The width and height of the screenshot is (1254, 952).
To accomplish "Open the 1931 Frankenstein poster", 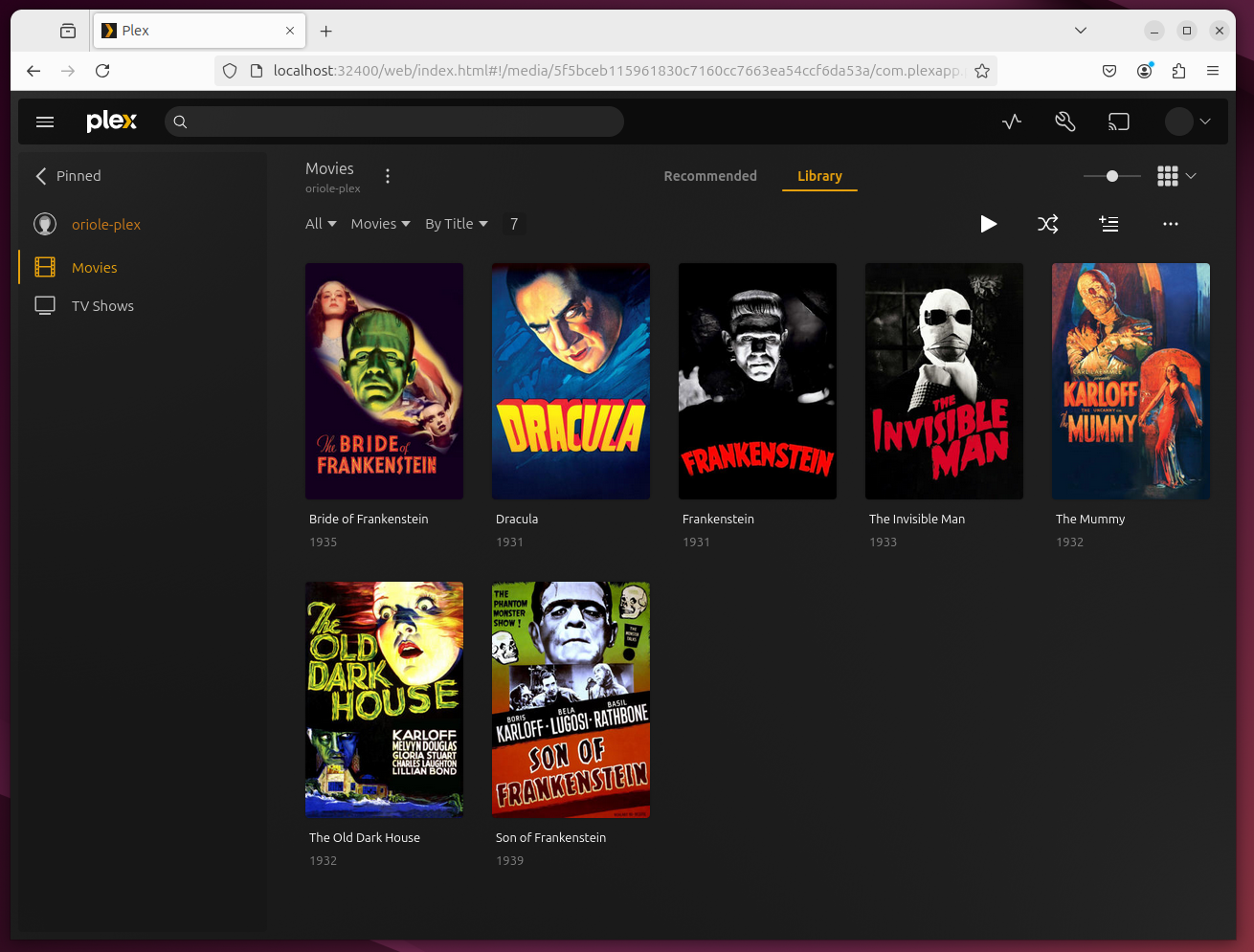I will pos(757,381).
